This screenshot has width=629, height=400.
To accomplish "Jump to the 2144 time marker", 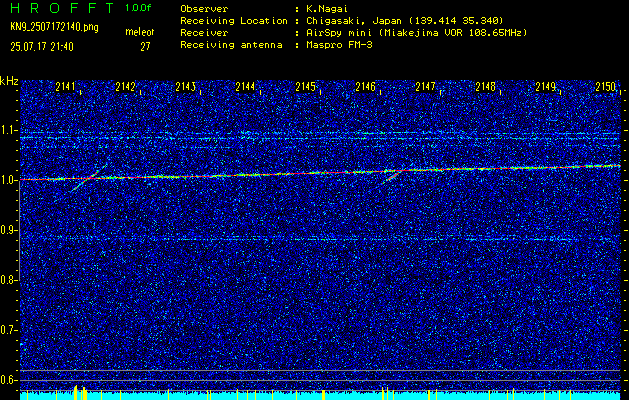I will pyautogui.click(x=245, y=86).
